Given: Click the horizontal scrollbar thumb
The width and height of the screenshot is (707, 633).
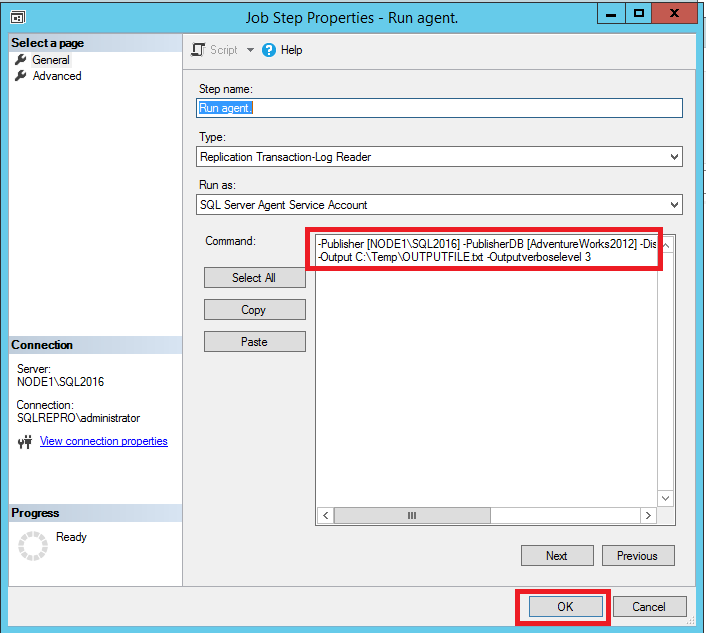Looking at the screenshot, I should 412,515.
